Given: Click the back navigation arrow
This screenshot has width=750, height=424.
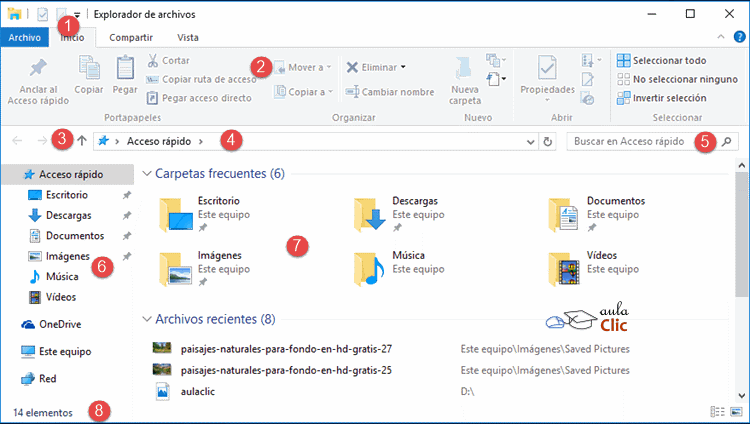Looking at the screenshot, I should (x=17, y=141).
